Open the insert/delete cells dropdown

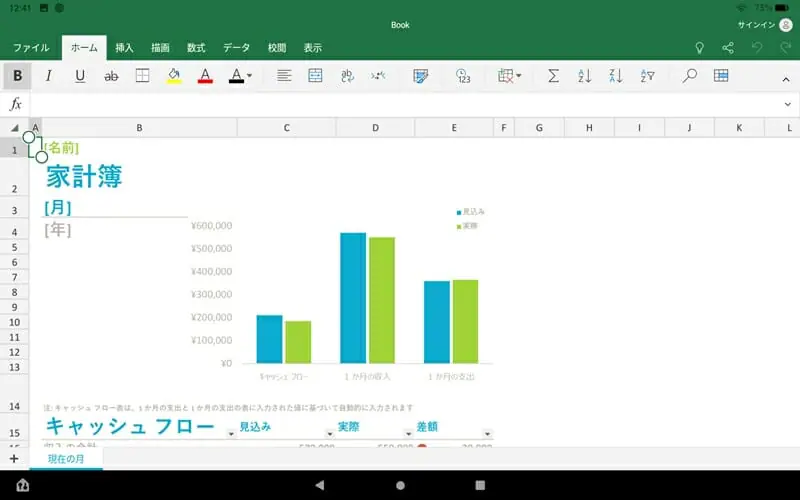pos(510,76)
